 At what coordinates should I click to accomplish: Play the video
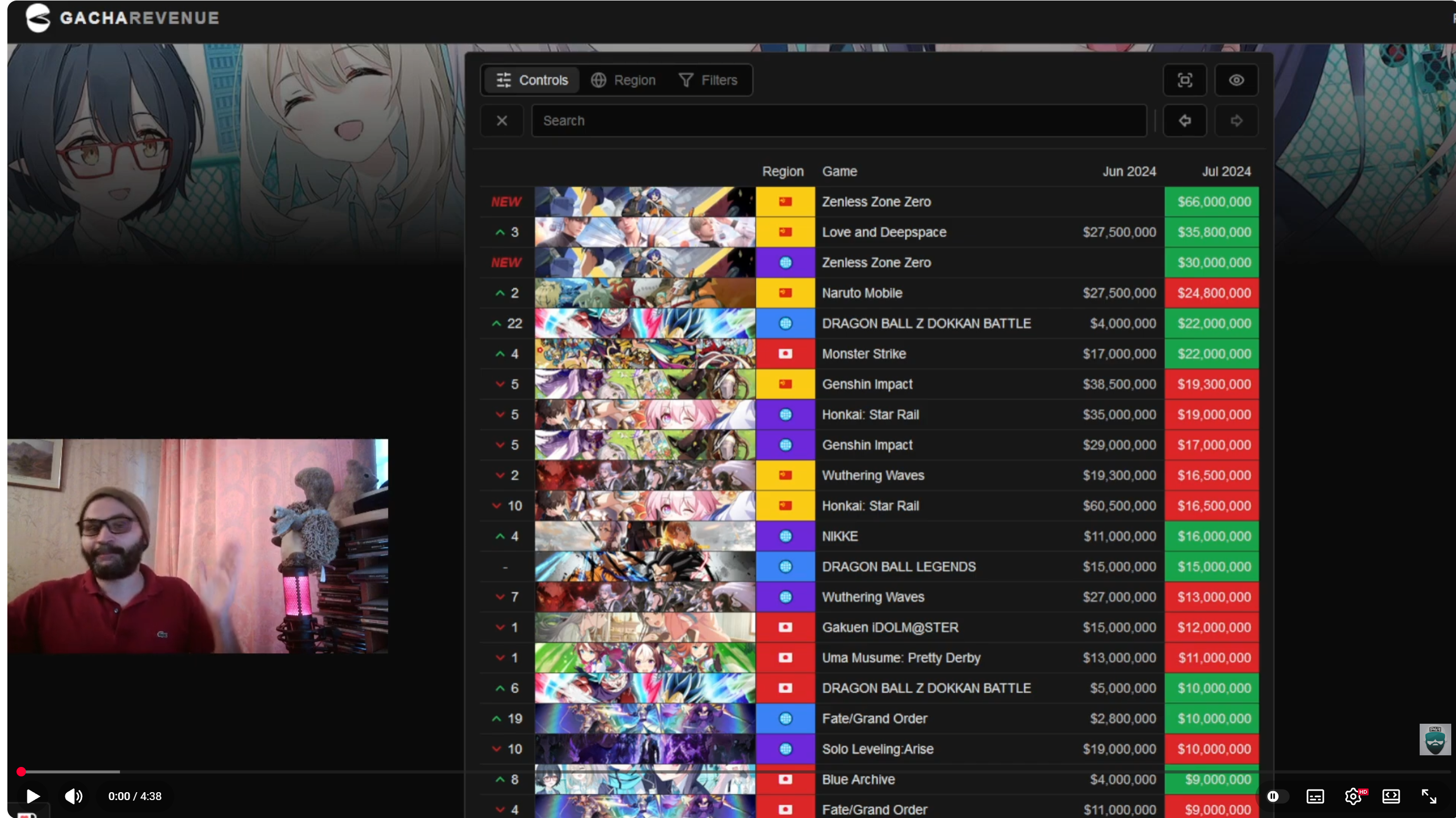[x=33, y=796]
